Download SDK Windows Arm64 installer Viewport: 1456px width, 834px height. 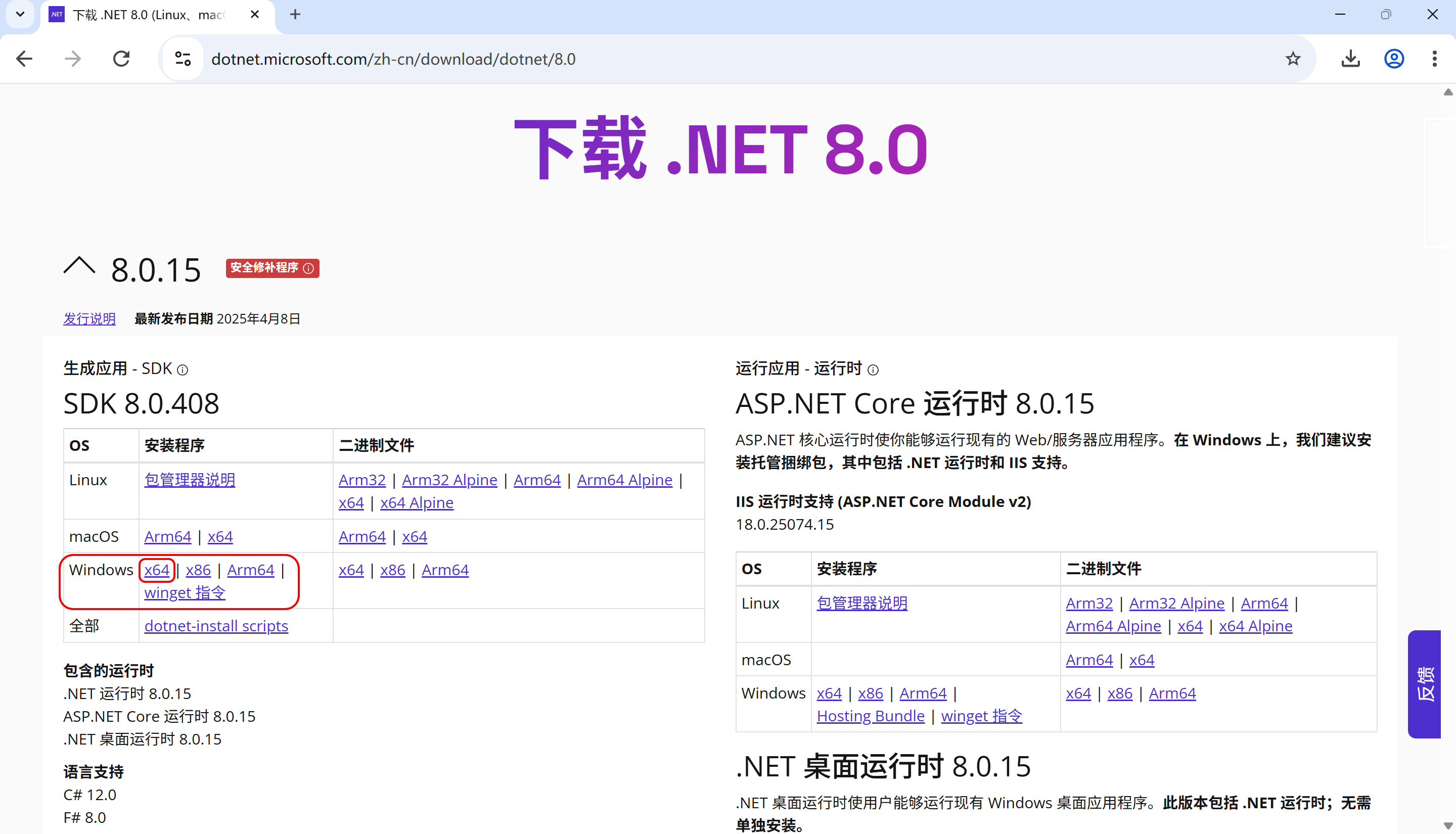tap(250, 570)
